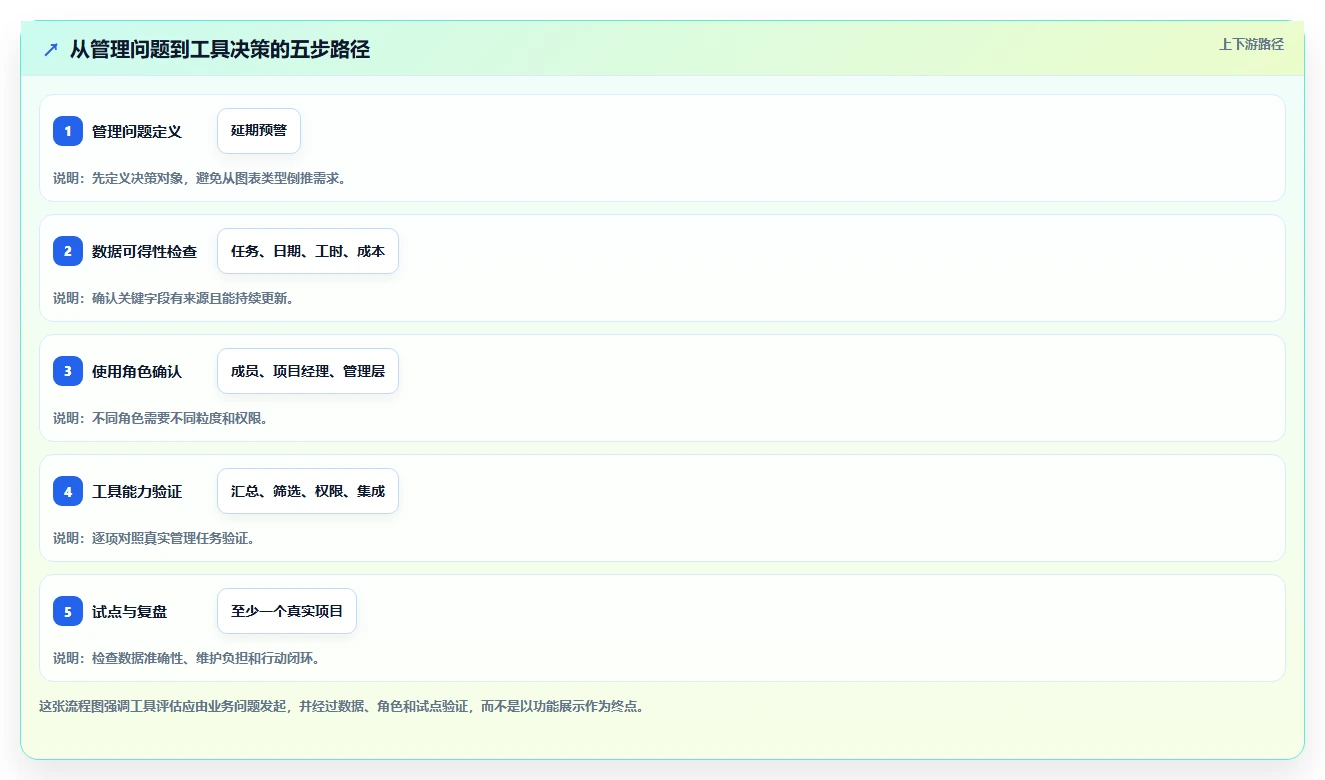Screen dimensions: 1325x780
Task: Click the step 2 number badge
Action: pos(68,251)
